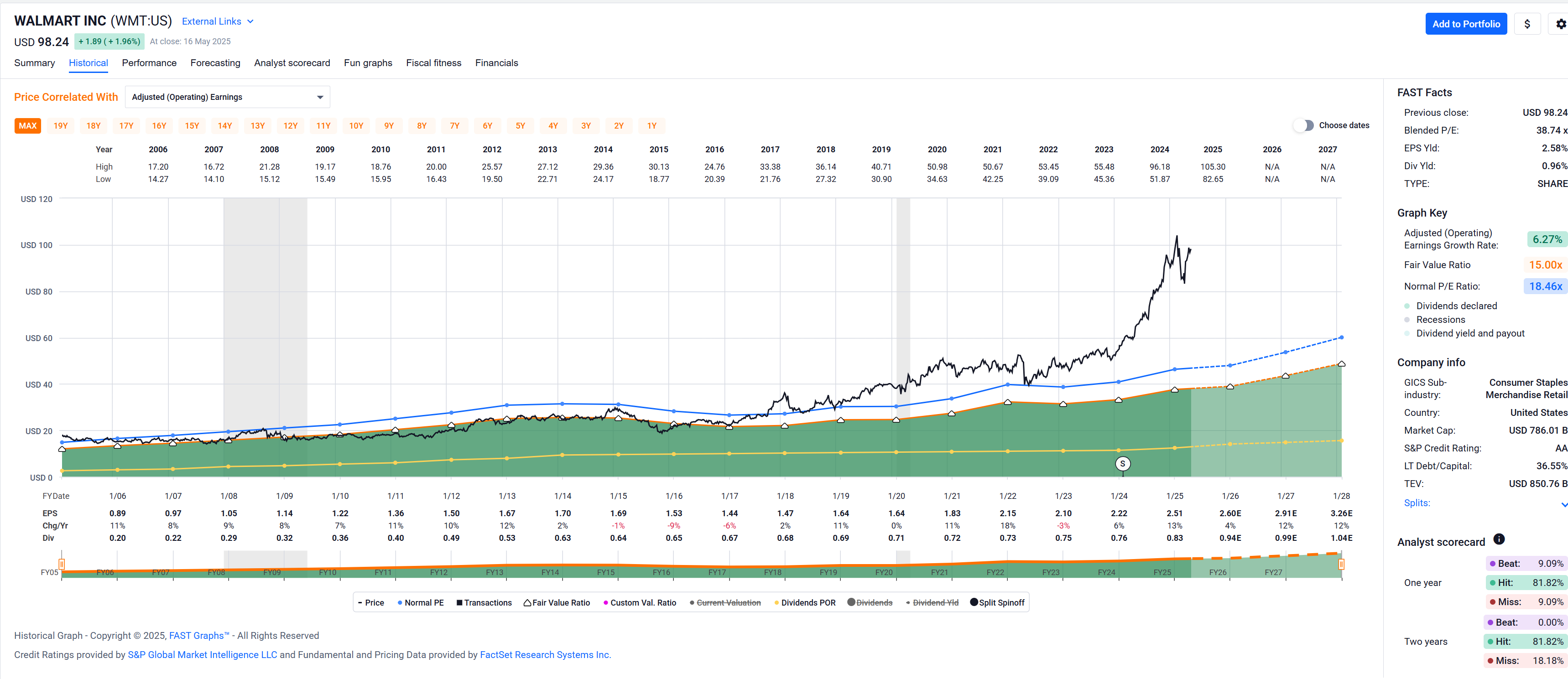Click left handle of range slider
The height and width of the screenshot is (679, 1568).
click(x=62, y=564)
